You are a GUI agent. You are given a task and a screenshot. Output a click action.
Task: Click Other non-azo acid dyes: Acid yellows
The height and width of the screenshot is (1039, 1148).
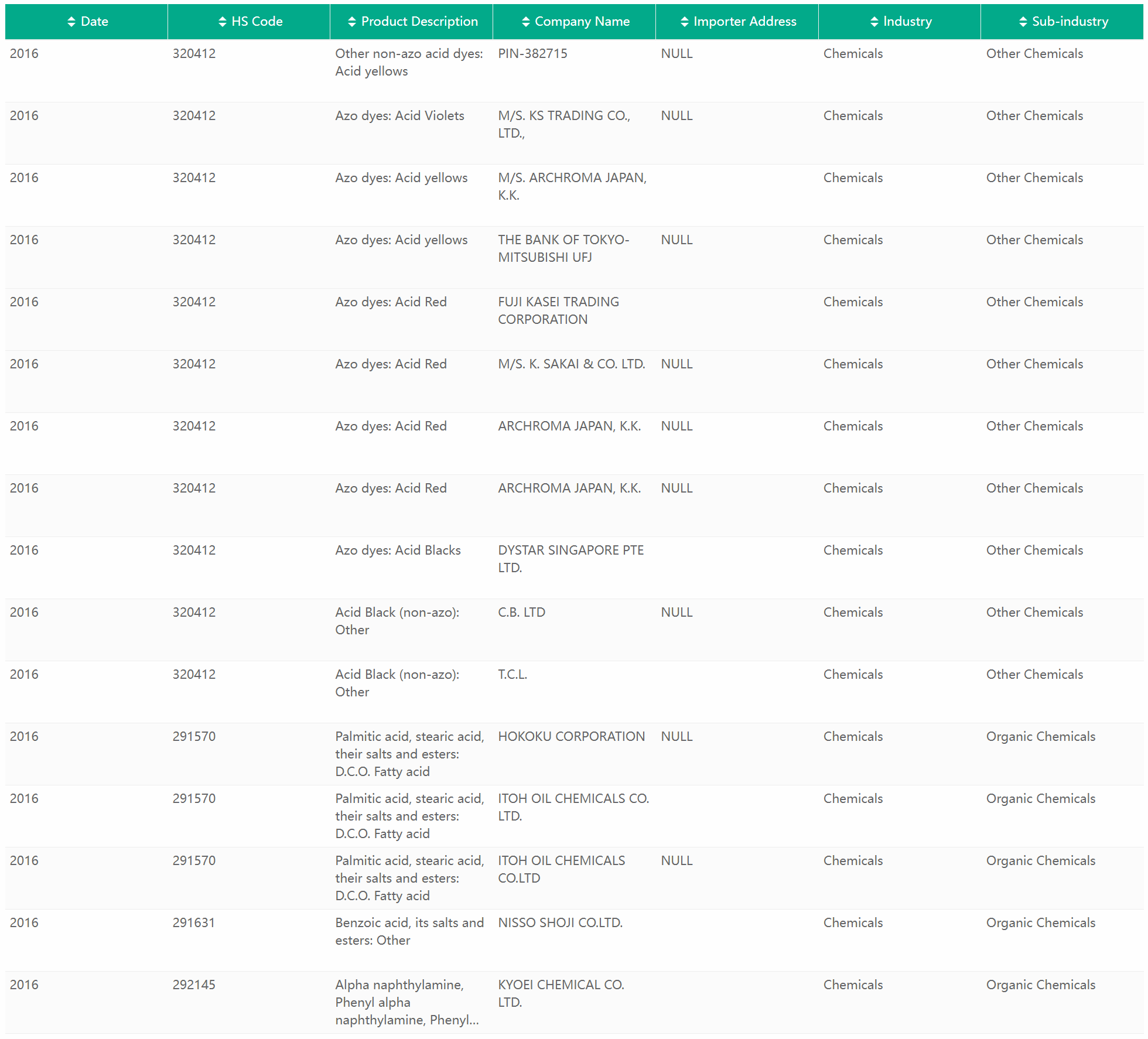[409, 62]
